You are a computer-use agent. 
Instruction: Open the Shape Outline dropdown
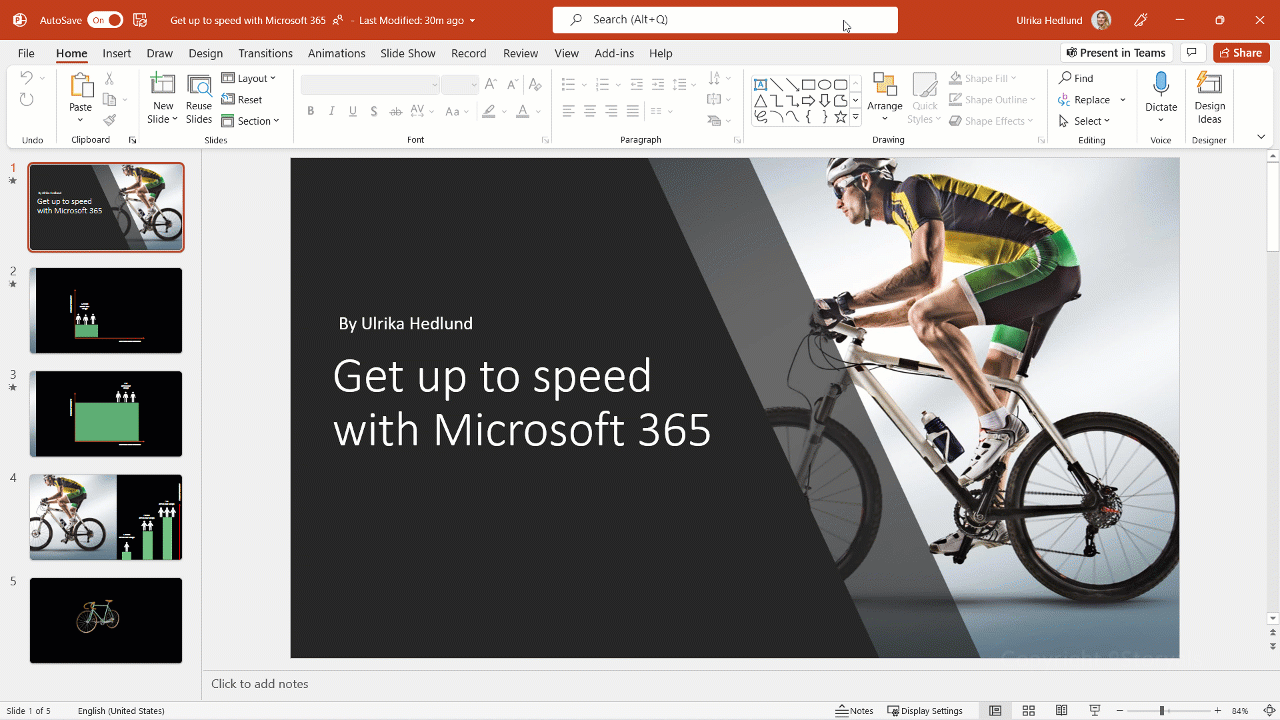[991, 99]
